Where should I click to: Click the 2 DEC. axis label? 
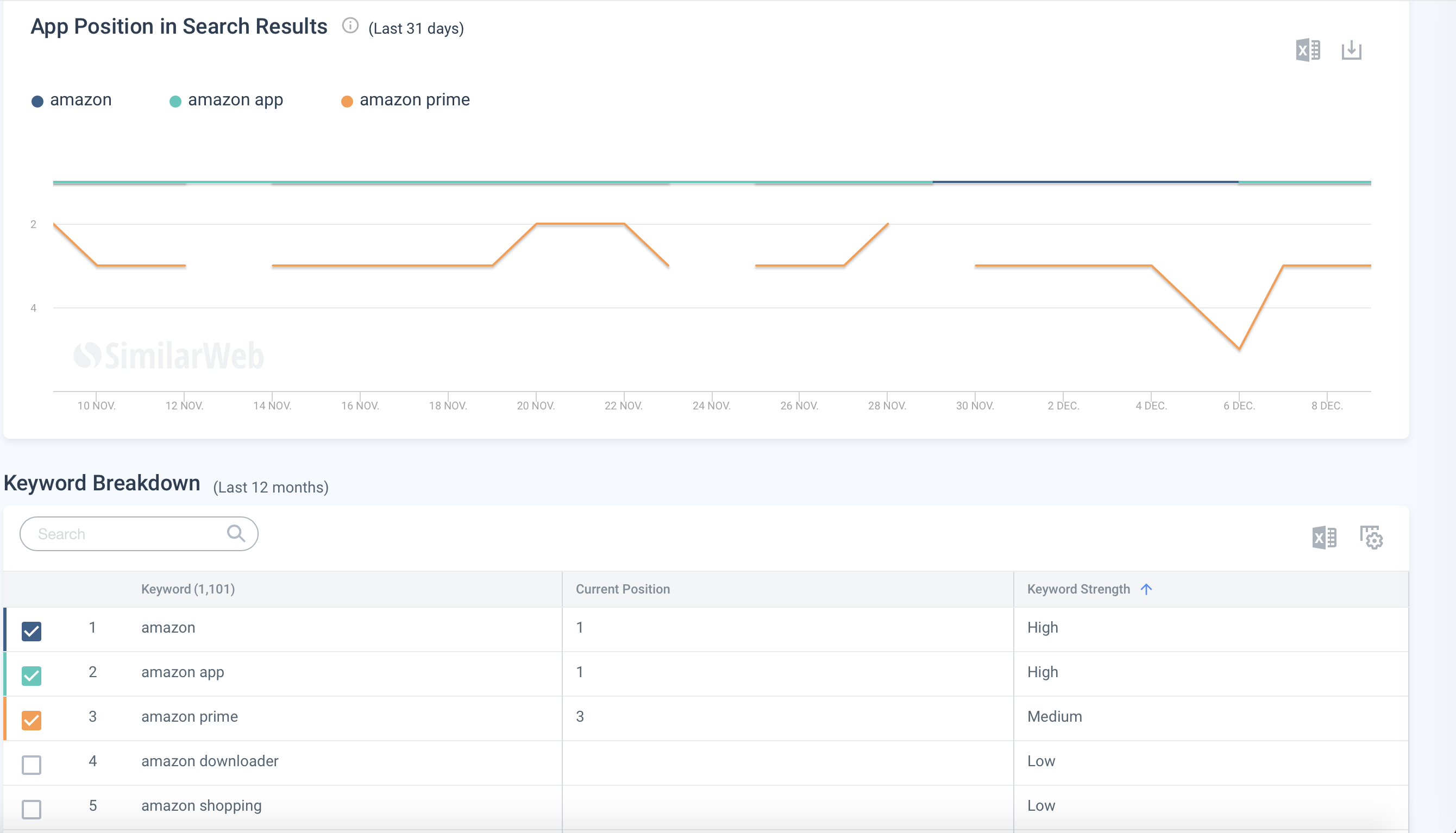tap(1063, 406)
